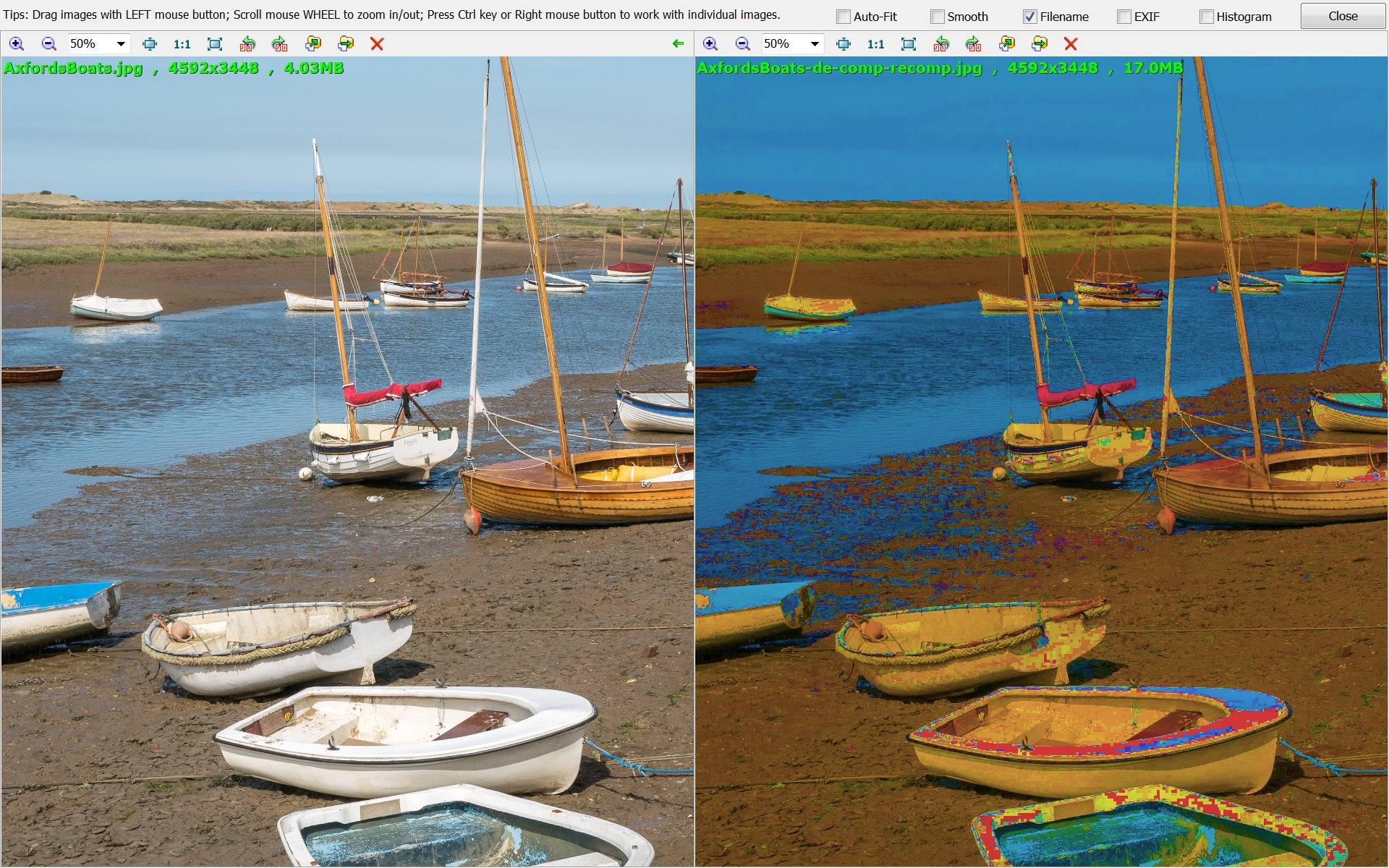Rotate right image clockwise

[x=974, y=44]
